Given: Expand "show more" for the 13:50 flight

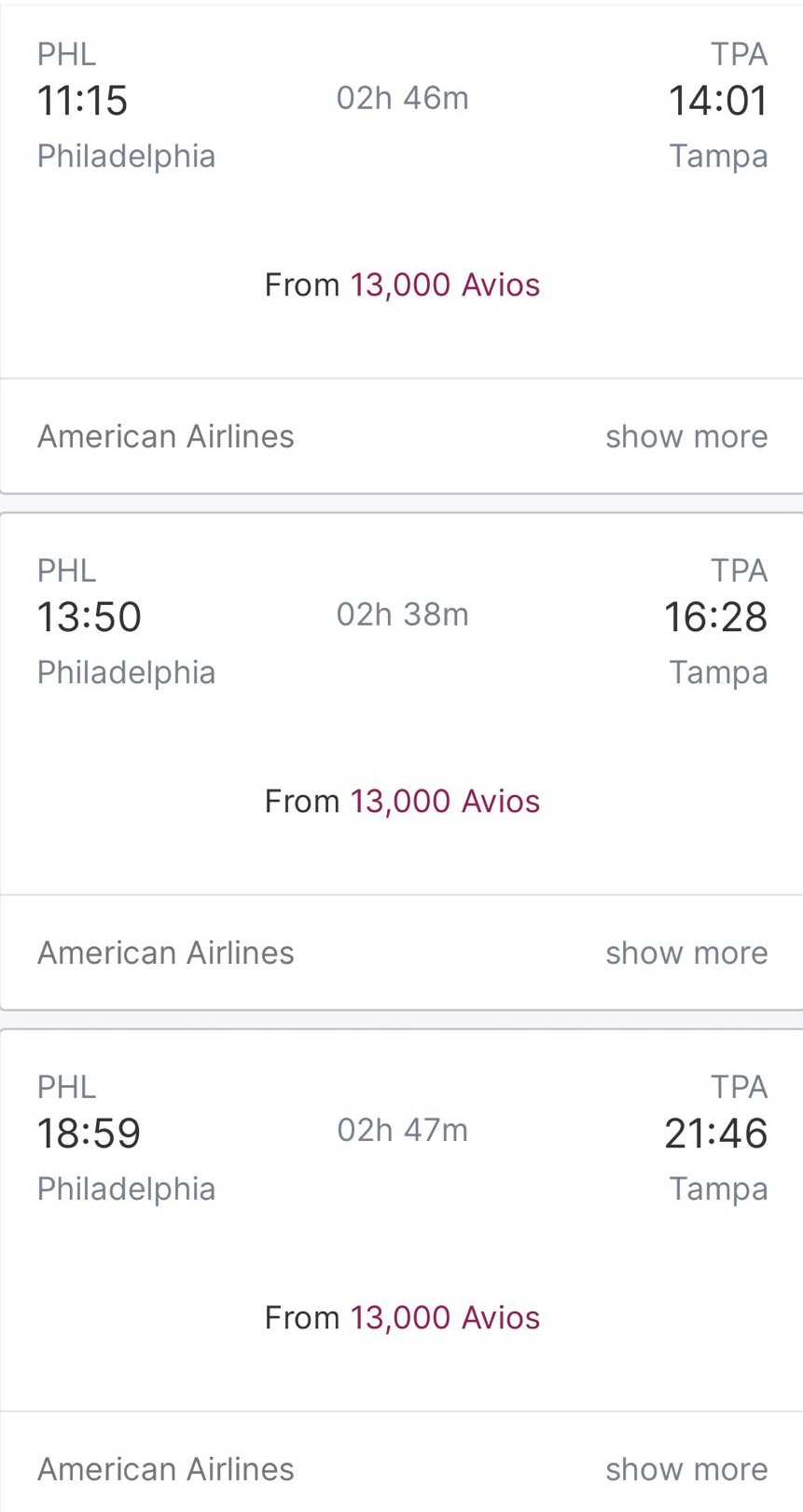Looking at the screenshot, I should click(x=685, y=953).
